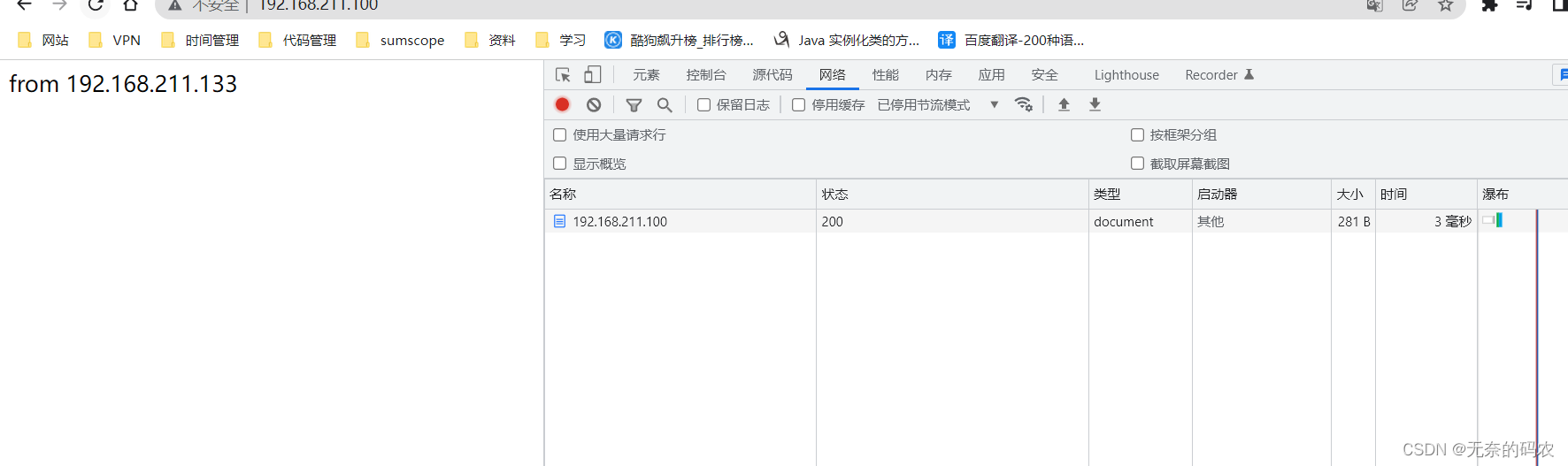Click the export HAR download arrow icon

tap(1095, 104)
